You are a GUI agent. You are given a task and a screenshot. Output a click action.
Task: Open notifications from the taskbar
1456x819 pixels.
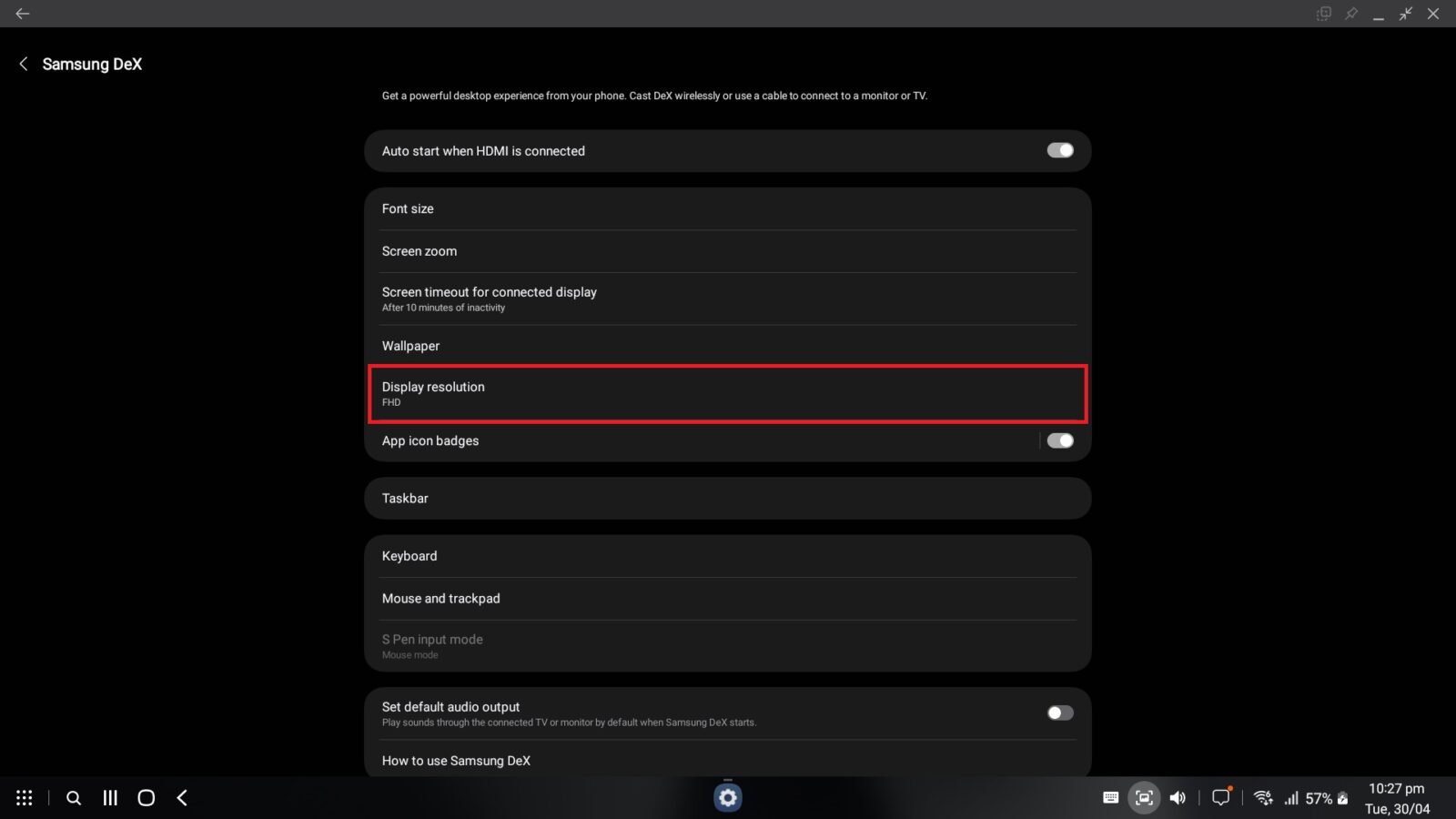pyautogui.click(x=1221, y=797)
